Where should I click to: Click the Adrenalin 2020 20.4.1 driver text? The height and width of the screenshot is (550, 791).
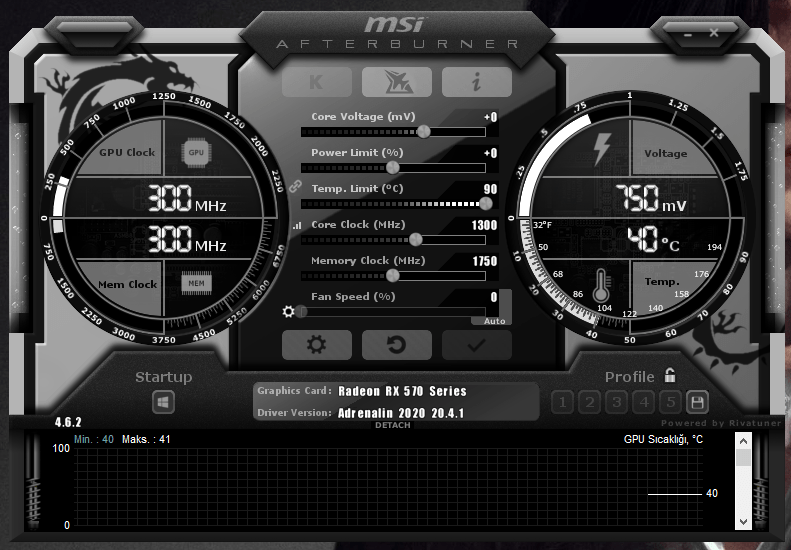(401, 413)
